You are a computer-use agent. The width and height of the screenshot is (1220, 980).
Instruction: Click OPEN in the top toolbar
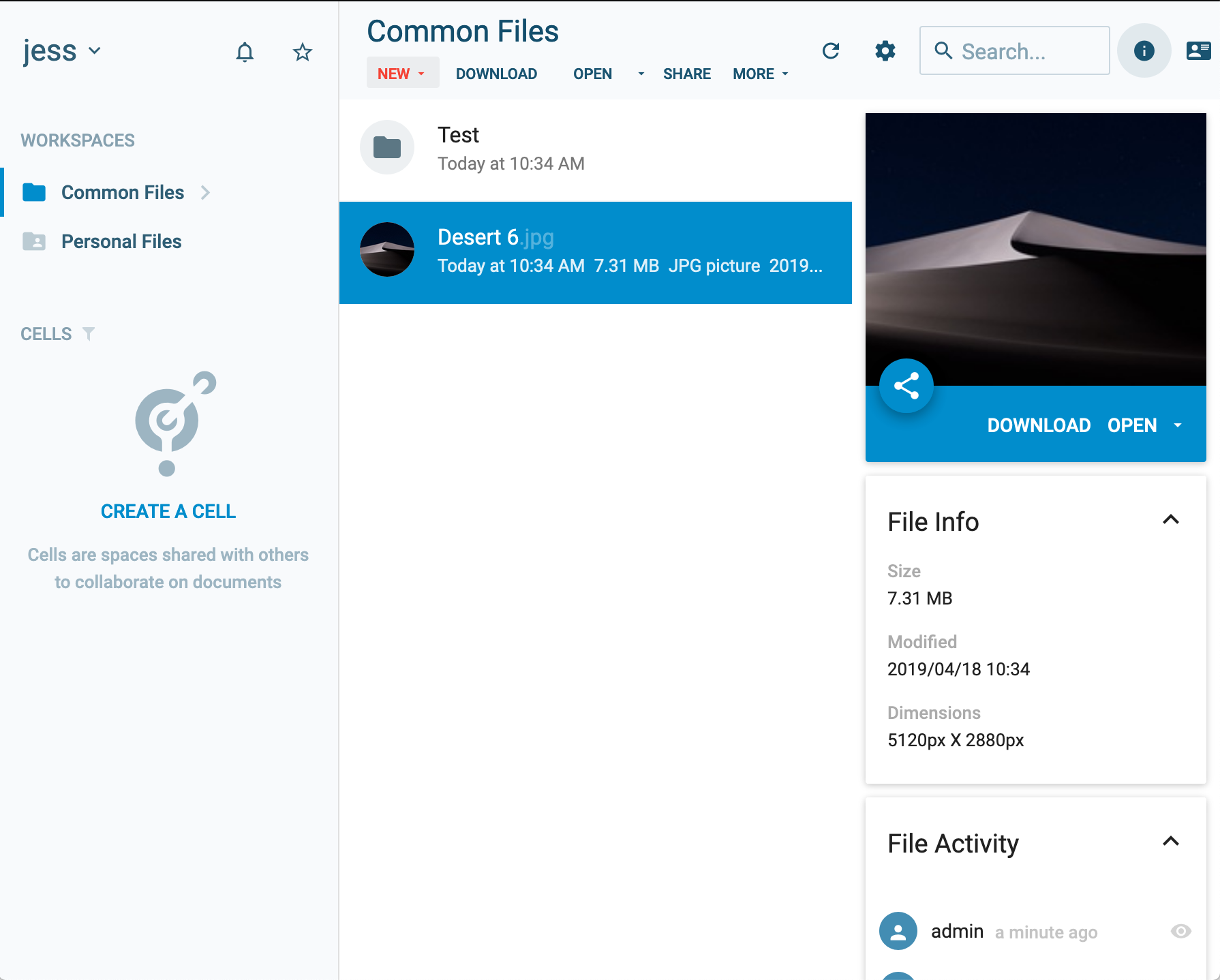pos(592,74)
